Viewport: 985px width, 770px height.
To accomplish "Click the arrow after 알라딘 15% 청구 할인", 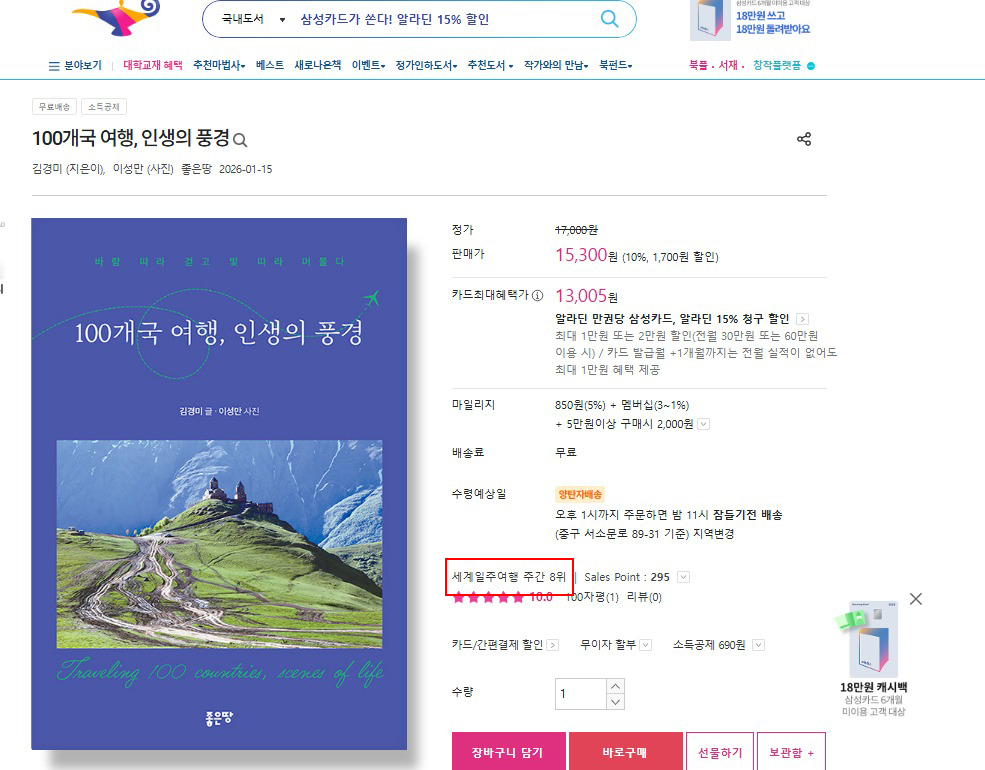I will 803,319.
